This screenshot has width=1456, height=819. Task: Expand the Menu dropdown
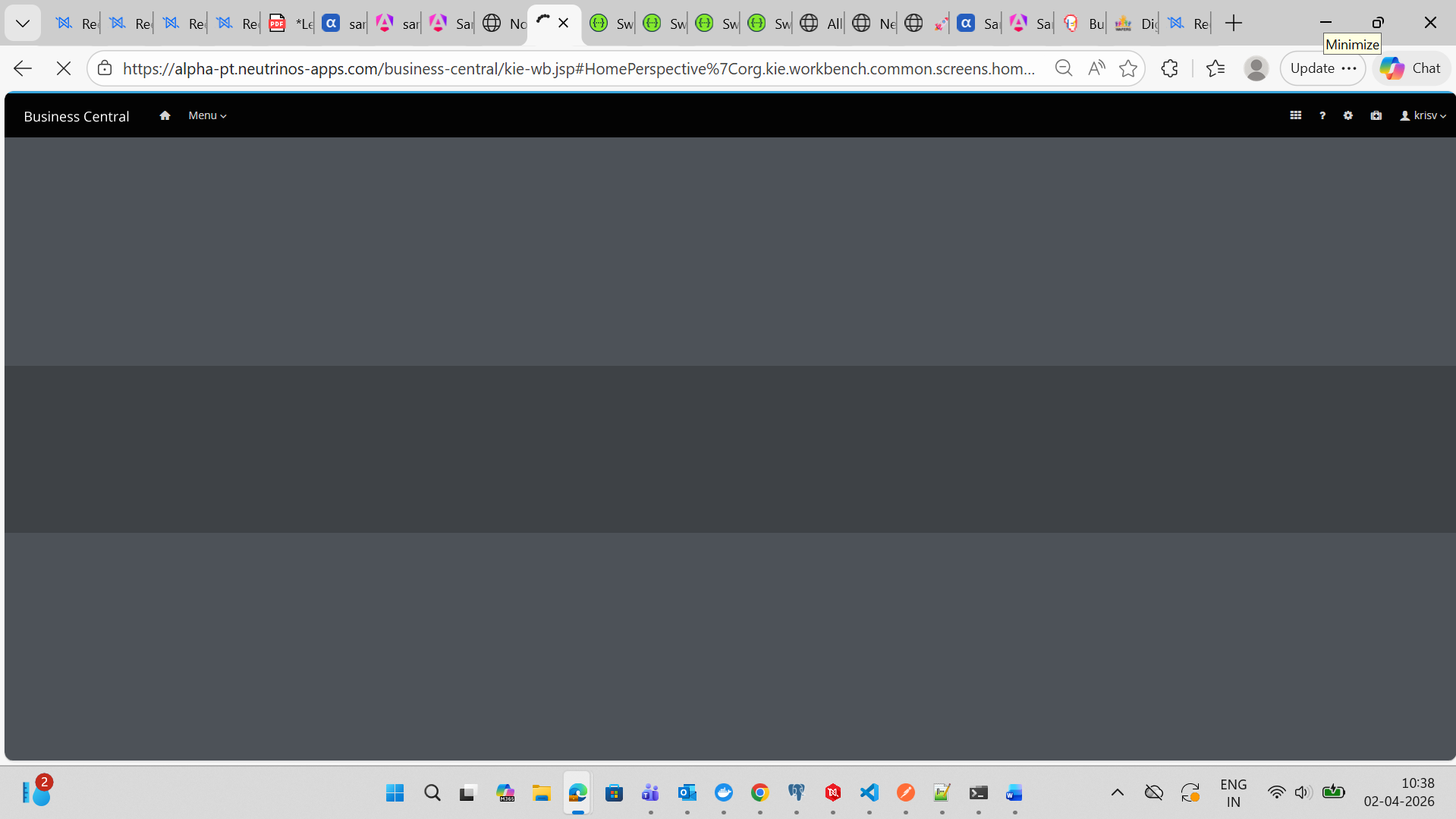pyautogui.click(x=207, y=115)
